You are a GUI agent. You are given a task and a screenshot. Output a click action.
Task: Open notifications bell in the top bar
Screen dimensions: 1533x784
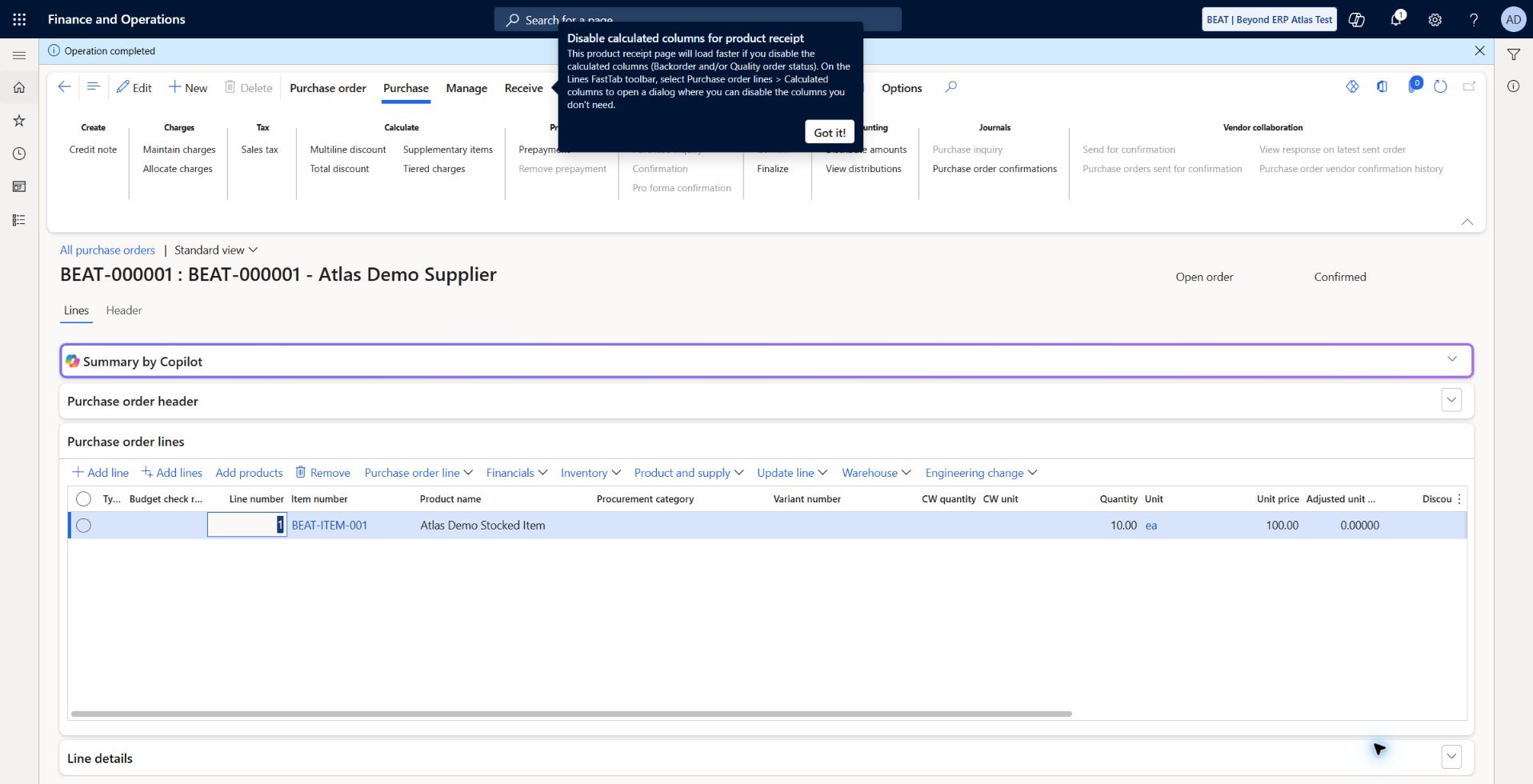point(1396,19)
